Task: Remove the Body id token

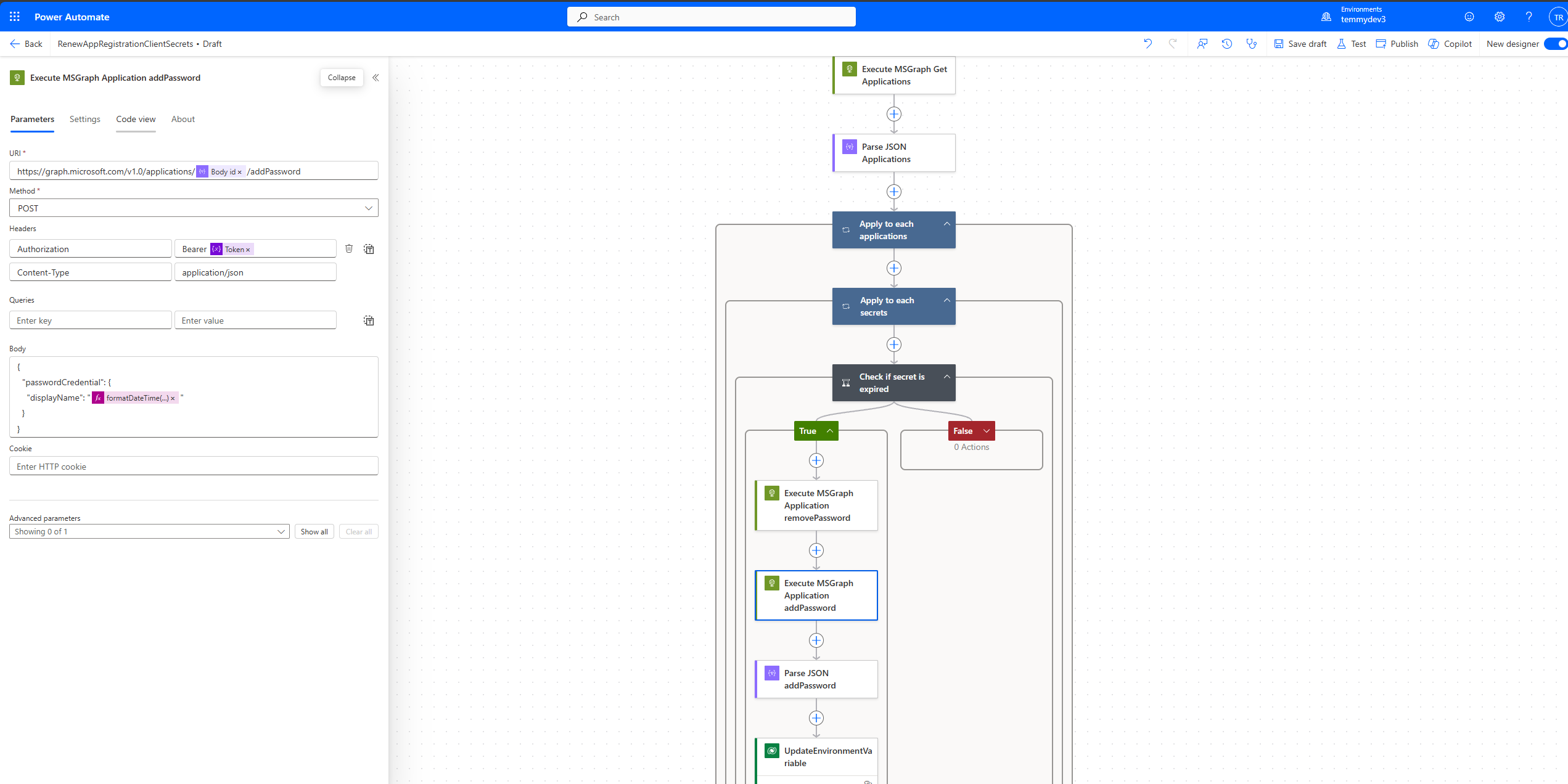Action: click(240, 172)
